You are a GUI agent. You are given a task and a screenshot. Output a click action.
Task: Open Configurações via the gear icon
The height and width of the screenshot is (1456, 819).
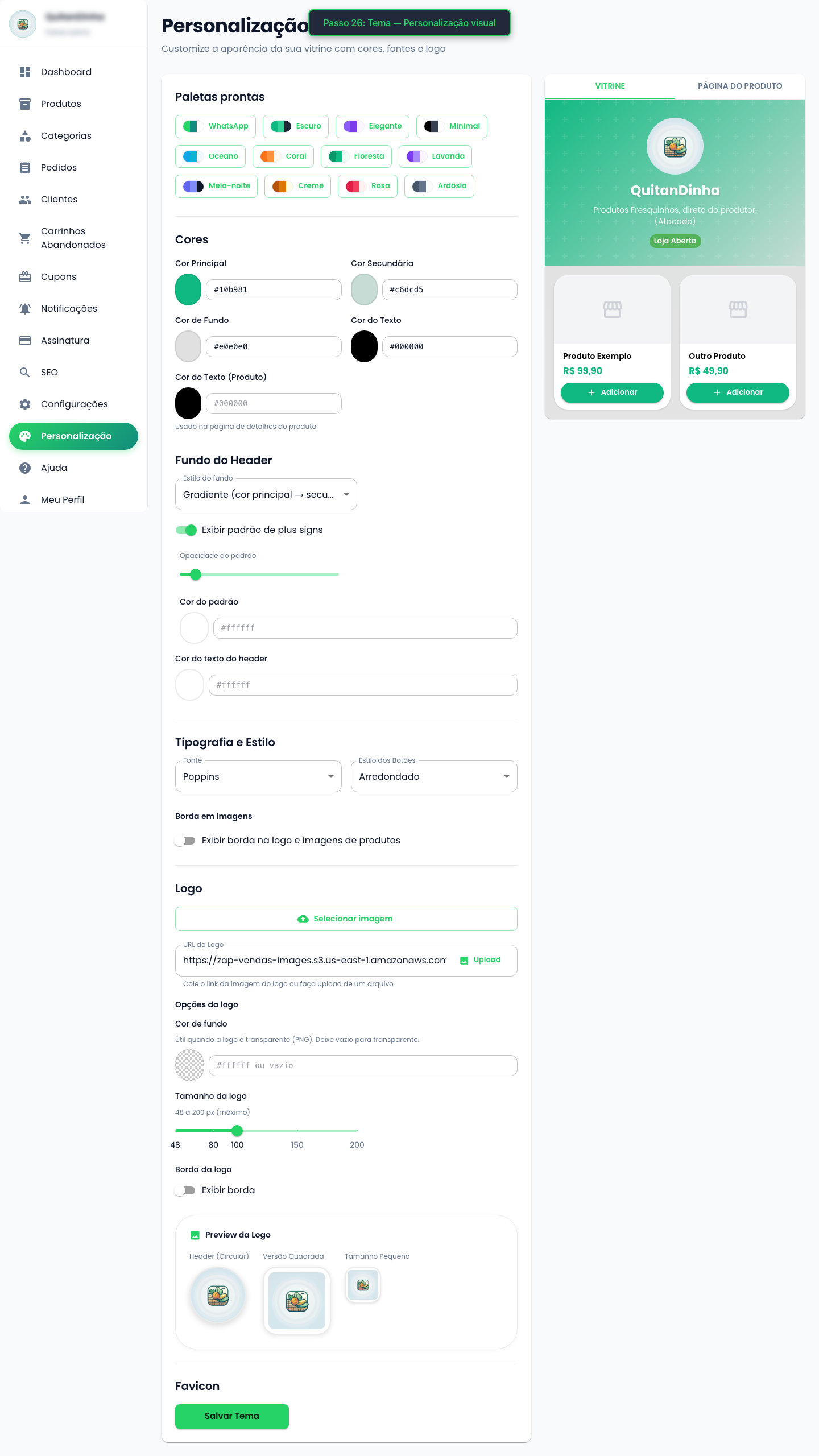tap(25, 404)
